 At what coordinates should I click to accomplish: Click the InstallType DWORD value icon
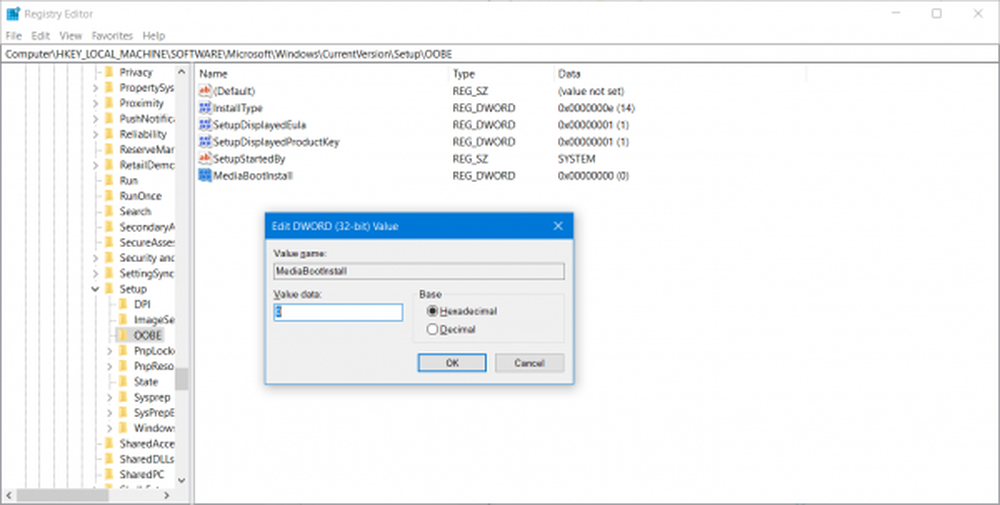[x=205, y=108]
